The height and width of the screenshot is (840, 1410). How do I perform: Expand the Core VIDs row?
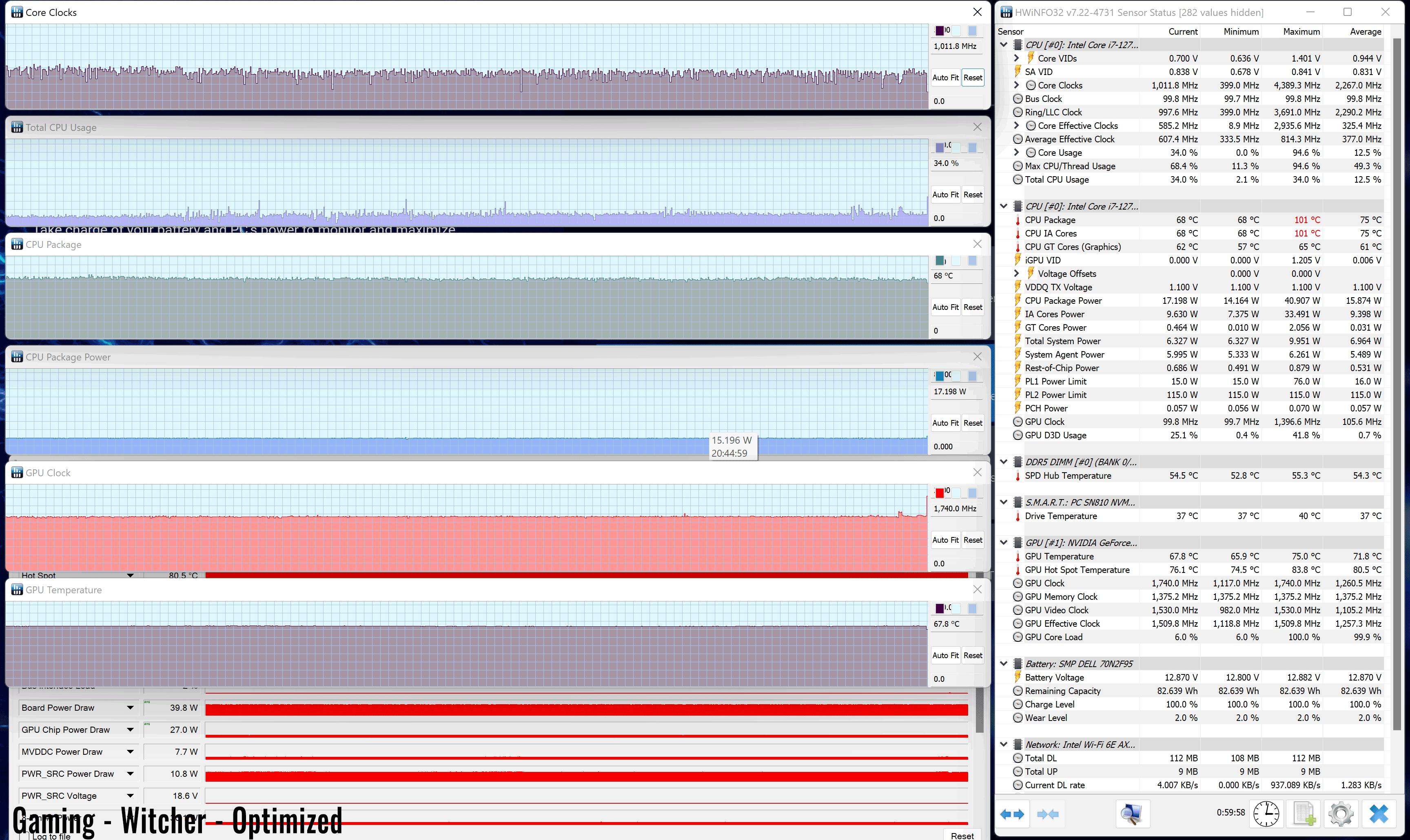tap(1016, 58)
